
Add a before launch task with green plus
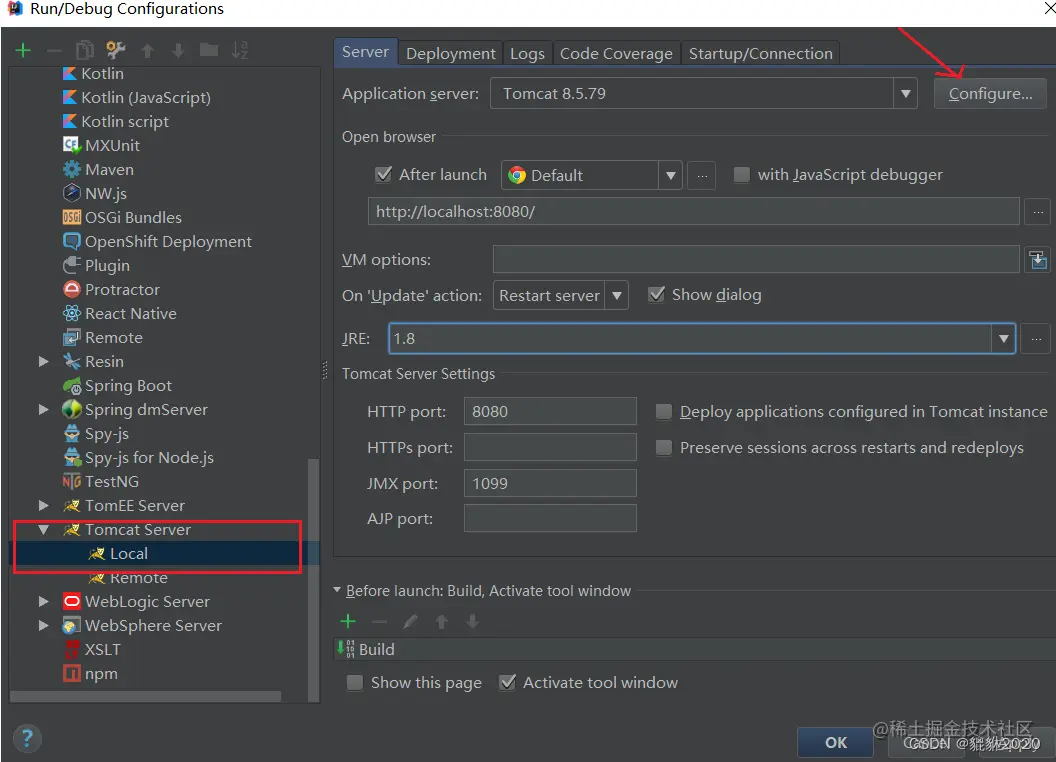(x=348, y=621)
